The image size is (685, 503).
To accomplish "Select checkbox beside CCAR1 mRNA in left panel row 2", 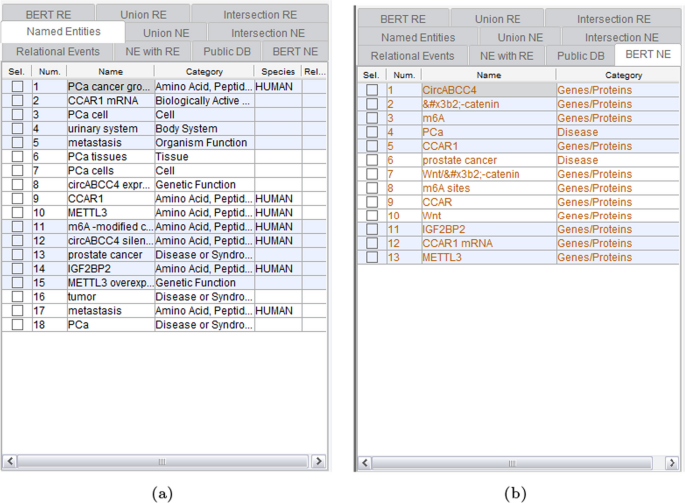I will (17, 101).
